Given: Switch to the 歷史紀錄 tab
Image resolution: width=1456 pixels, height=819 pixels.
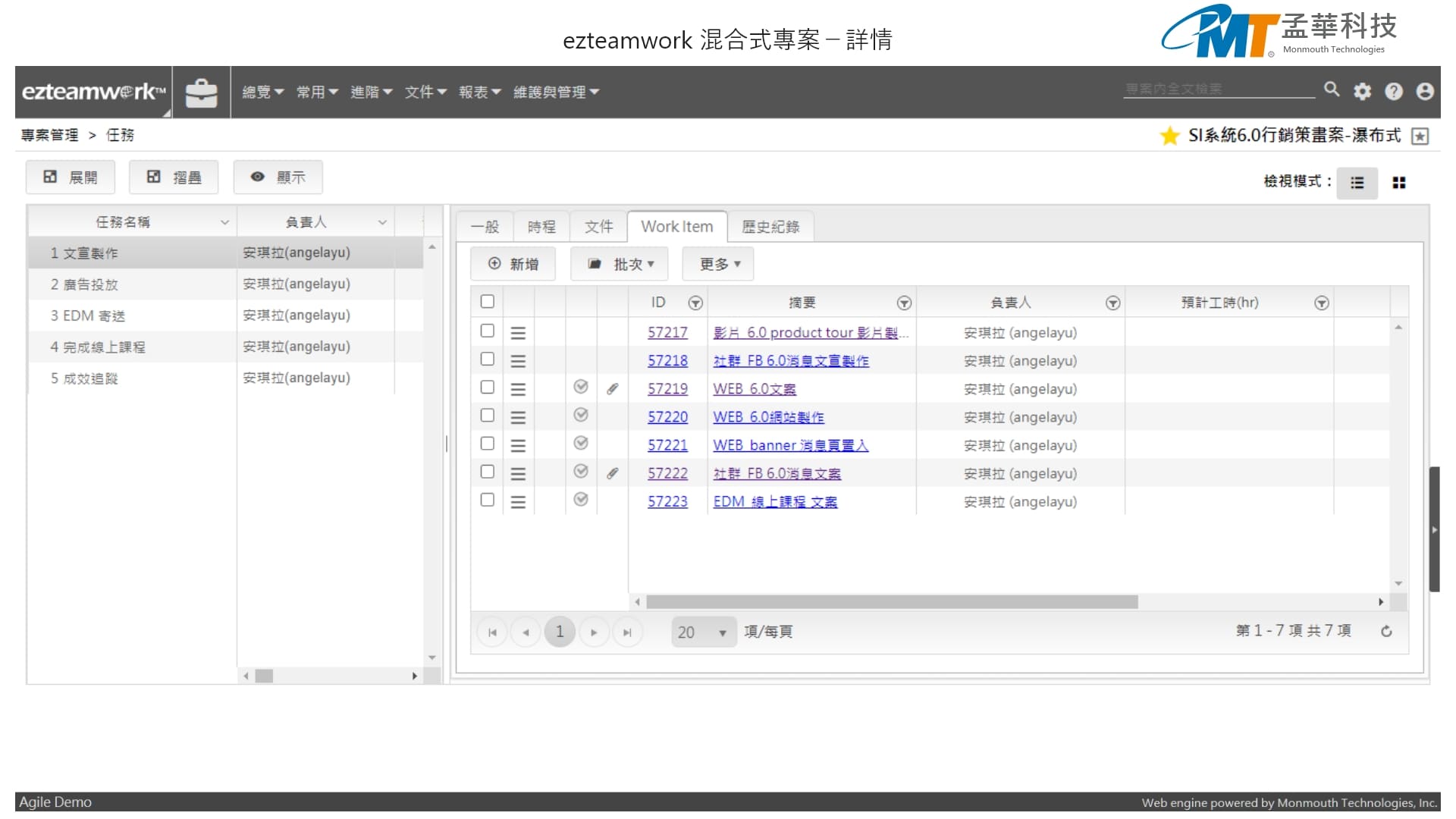Looking at the screenshot, I should (x=770, y=227).
